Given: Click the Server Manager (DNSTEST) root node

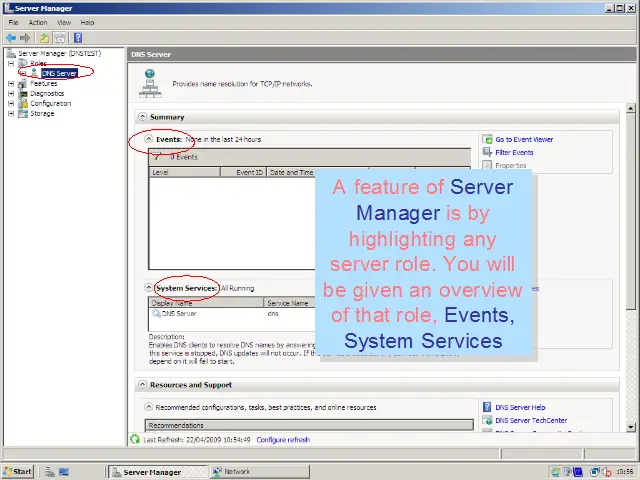Looking at the screenshot, I should pos(59,53).
